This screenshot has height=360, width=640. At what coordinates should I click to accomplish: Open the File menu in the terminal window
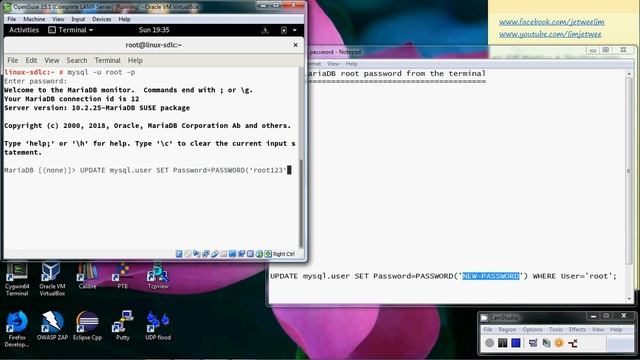13,60
